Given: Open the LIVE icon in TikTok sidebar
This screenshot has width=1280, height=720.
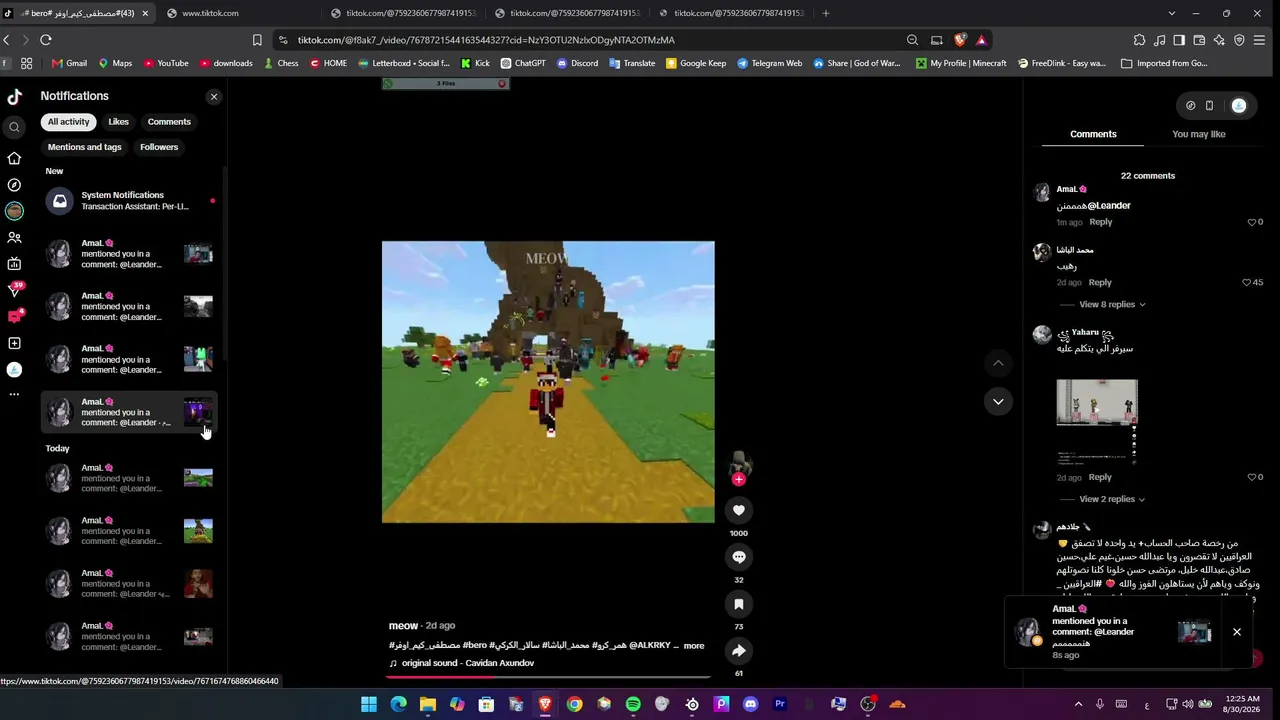Looking at the screenshot, I should click(14, 264).
